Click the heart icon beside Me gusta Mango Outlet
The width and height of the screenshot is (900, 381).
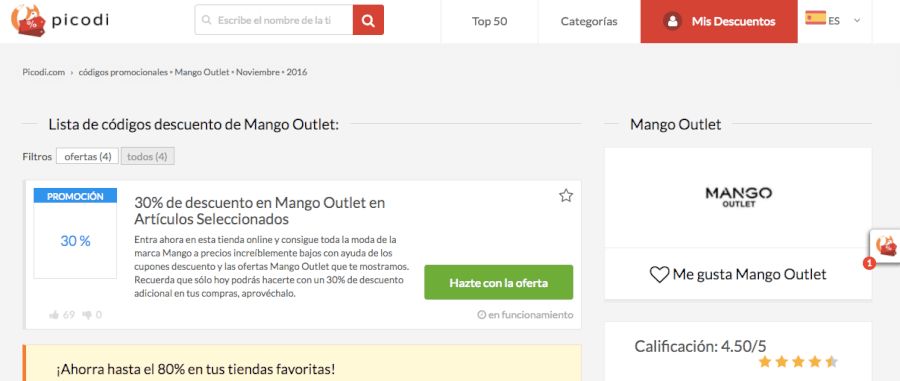tap(659, 275)
